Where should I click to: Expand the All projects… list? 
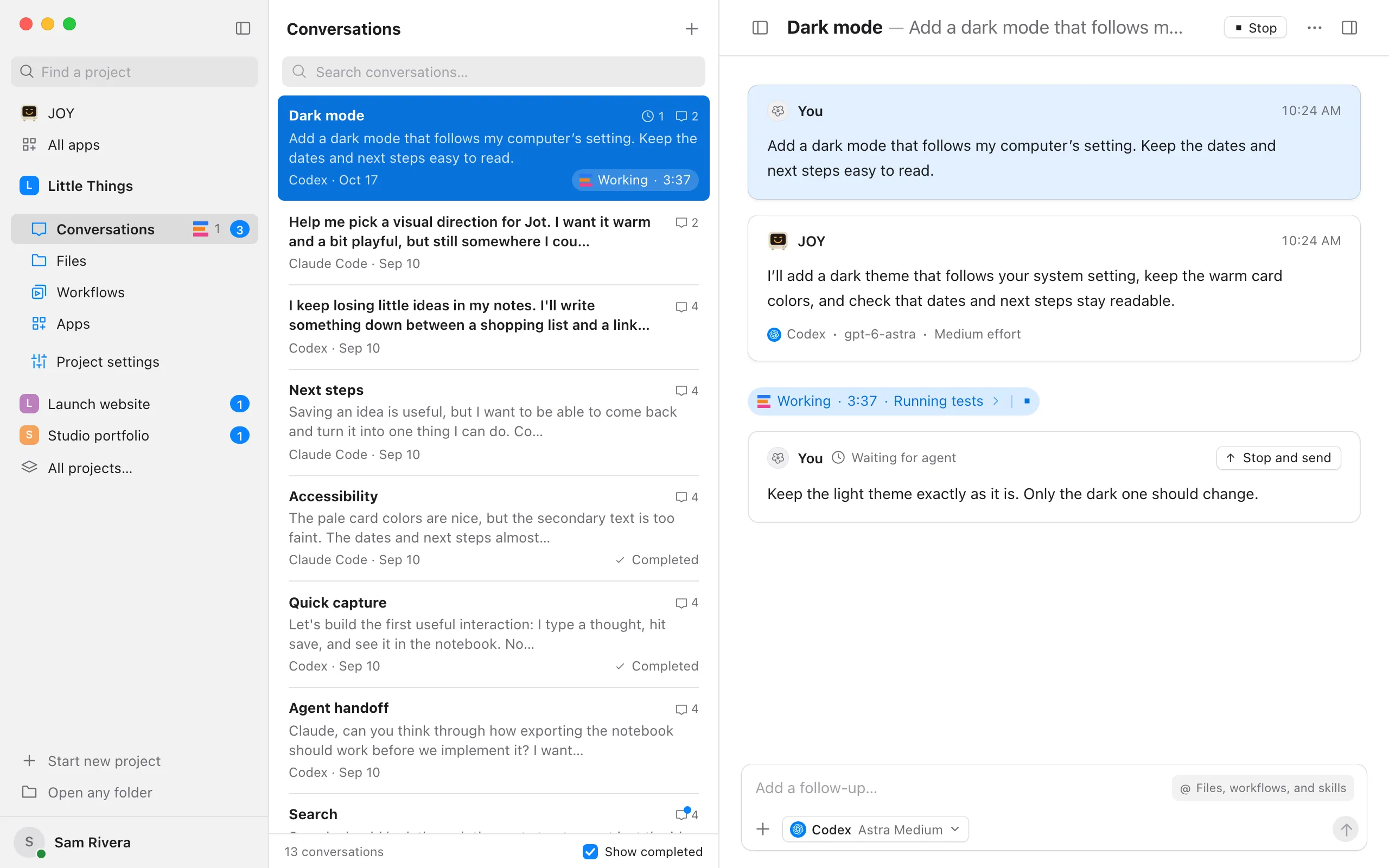point(135,468)
